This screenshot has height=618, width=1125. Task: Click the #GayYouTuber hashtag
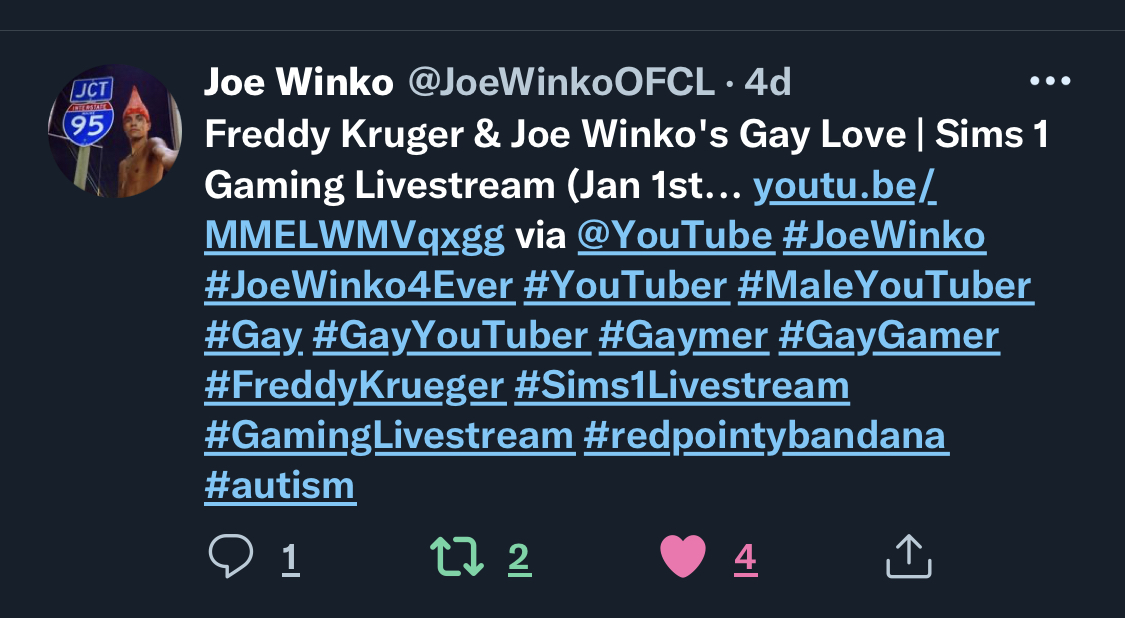(x=451, y=335)
